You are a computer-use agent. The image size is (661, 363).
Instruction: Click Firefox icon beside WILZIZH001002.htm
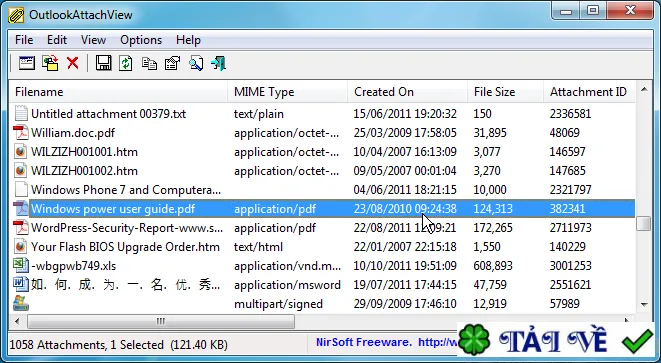21,171
